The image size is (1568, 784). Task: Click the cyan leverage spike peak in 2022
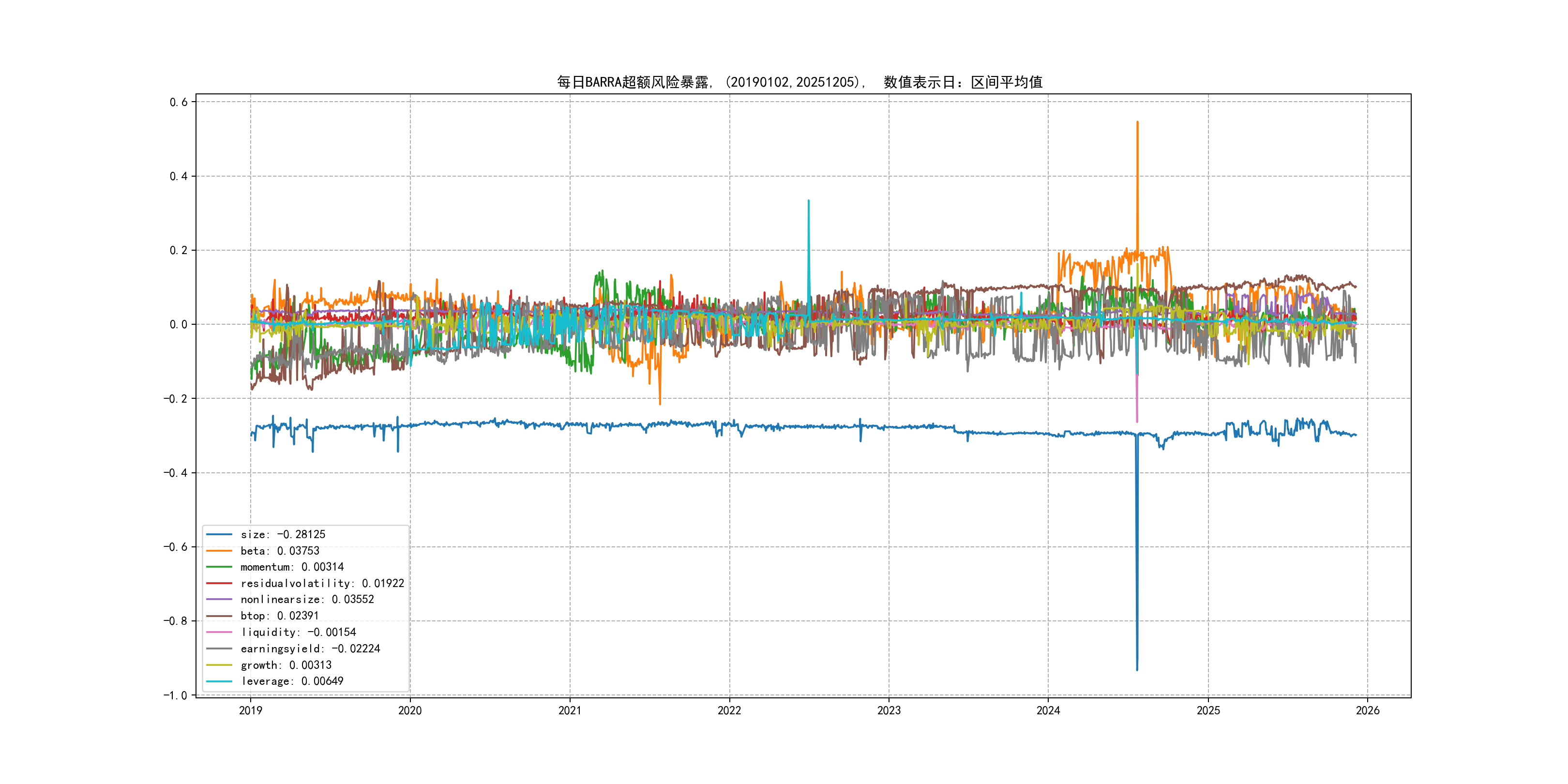click(x=808, y=201)
